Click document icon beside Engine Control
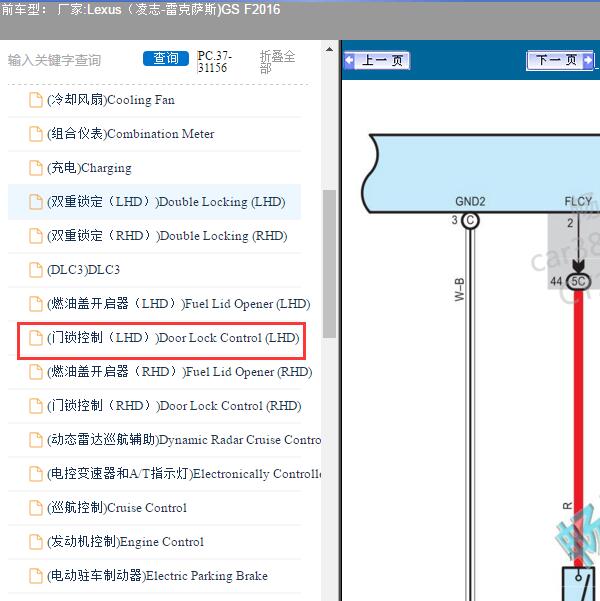The height and width of the screenshot is (601, 600). [36, 542]
